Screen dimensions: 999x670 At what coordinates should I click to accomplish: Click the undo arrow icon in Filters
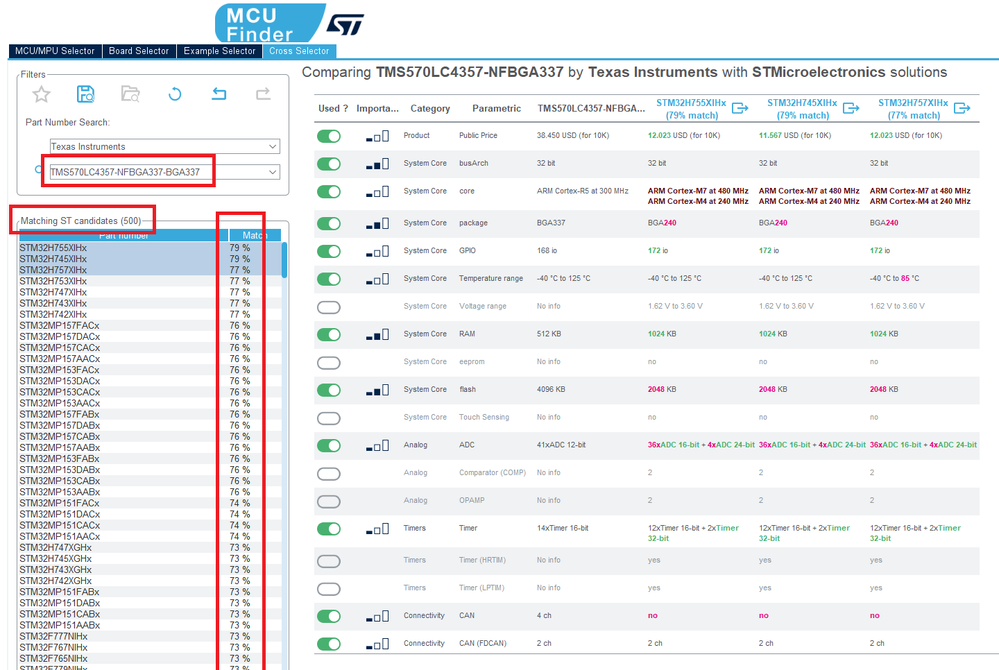coord(219,94)
